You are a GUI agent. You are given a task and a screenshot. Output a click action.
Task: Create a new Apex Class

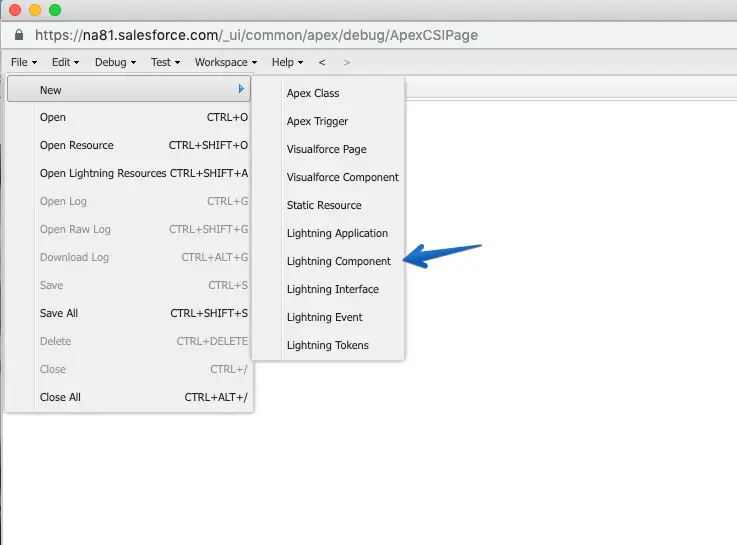pyautogui.click(x=328, y=93)
